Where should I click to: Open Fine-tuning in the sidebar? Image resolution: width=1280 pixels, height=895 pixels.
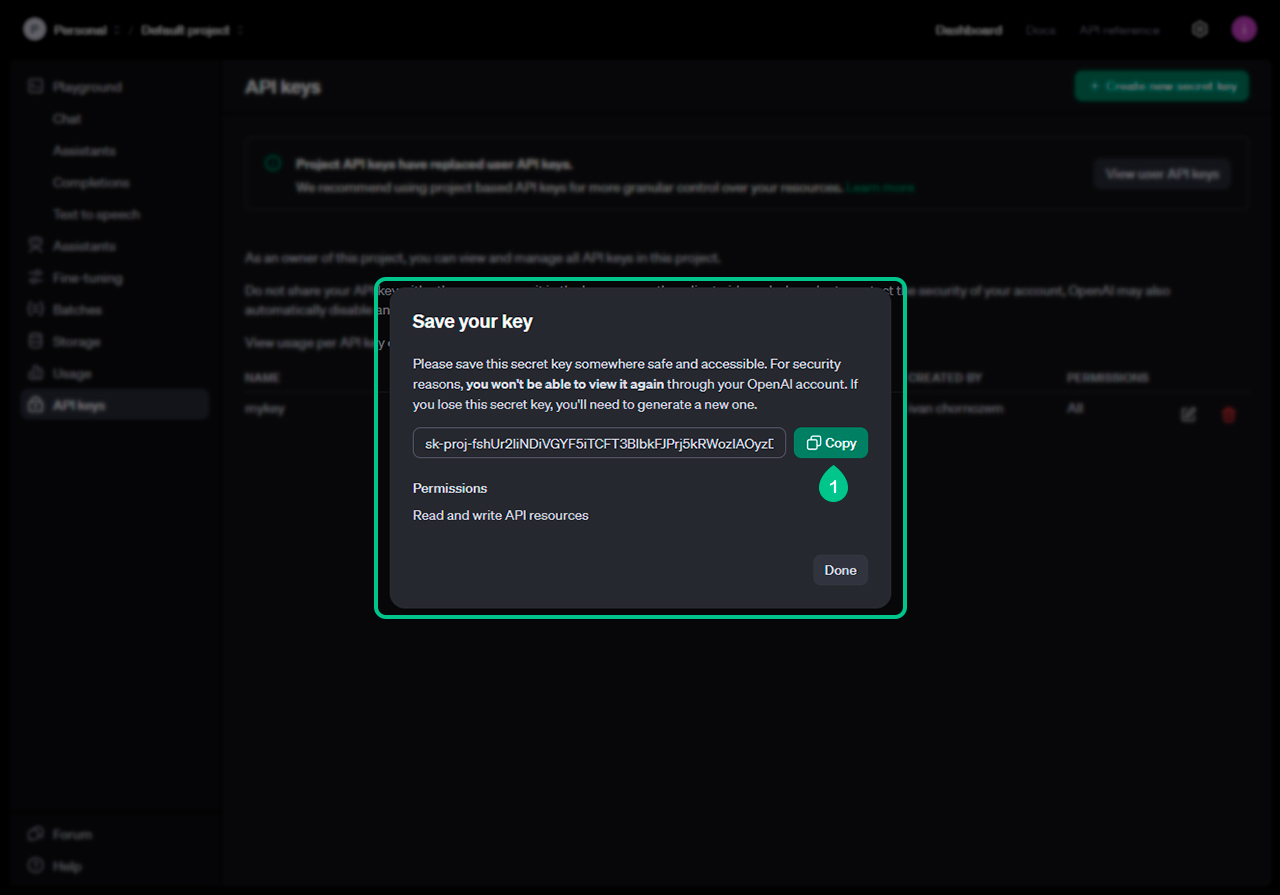[x=89, y=278]
